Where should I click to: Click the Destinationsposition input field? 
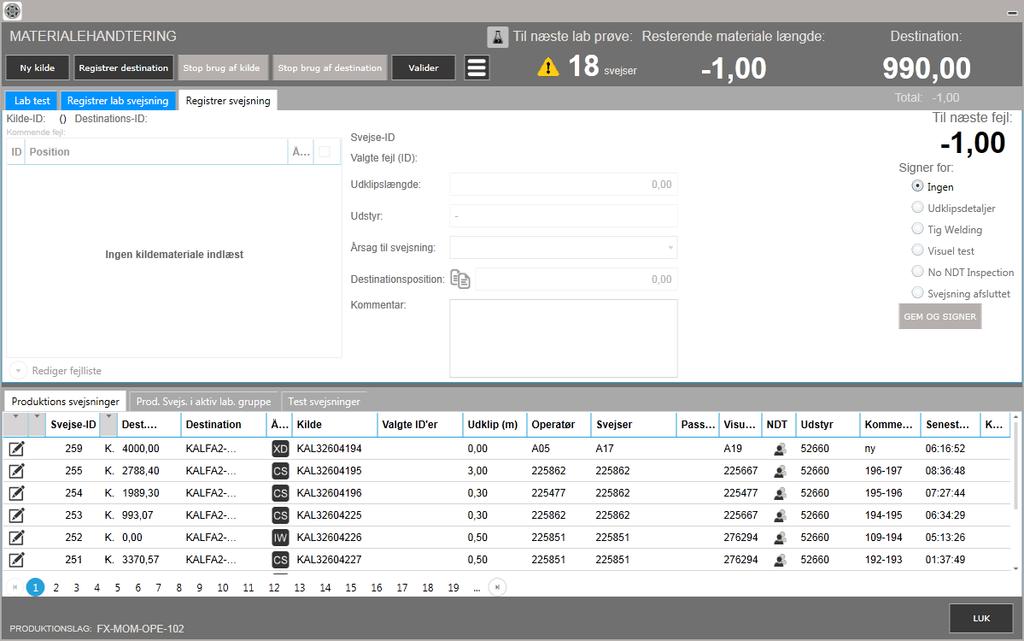tap(576, 279)
